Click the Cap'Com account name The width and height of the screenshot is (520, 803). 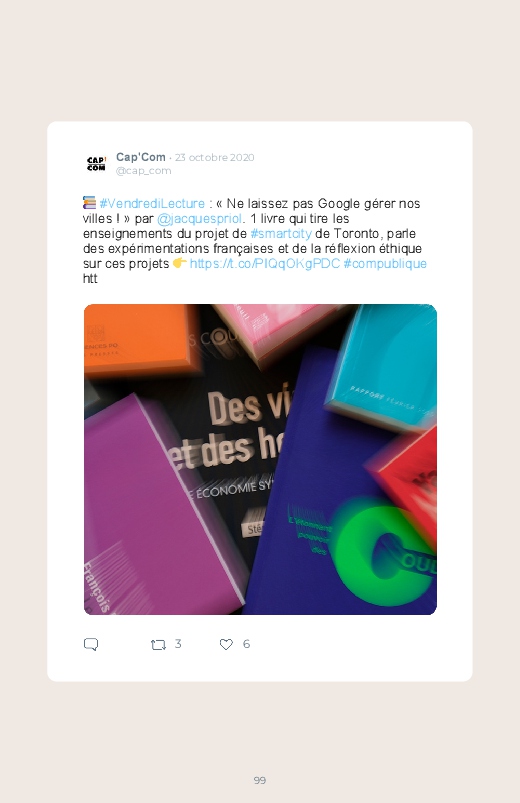pyautogui.click(x=141, y=157)
